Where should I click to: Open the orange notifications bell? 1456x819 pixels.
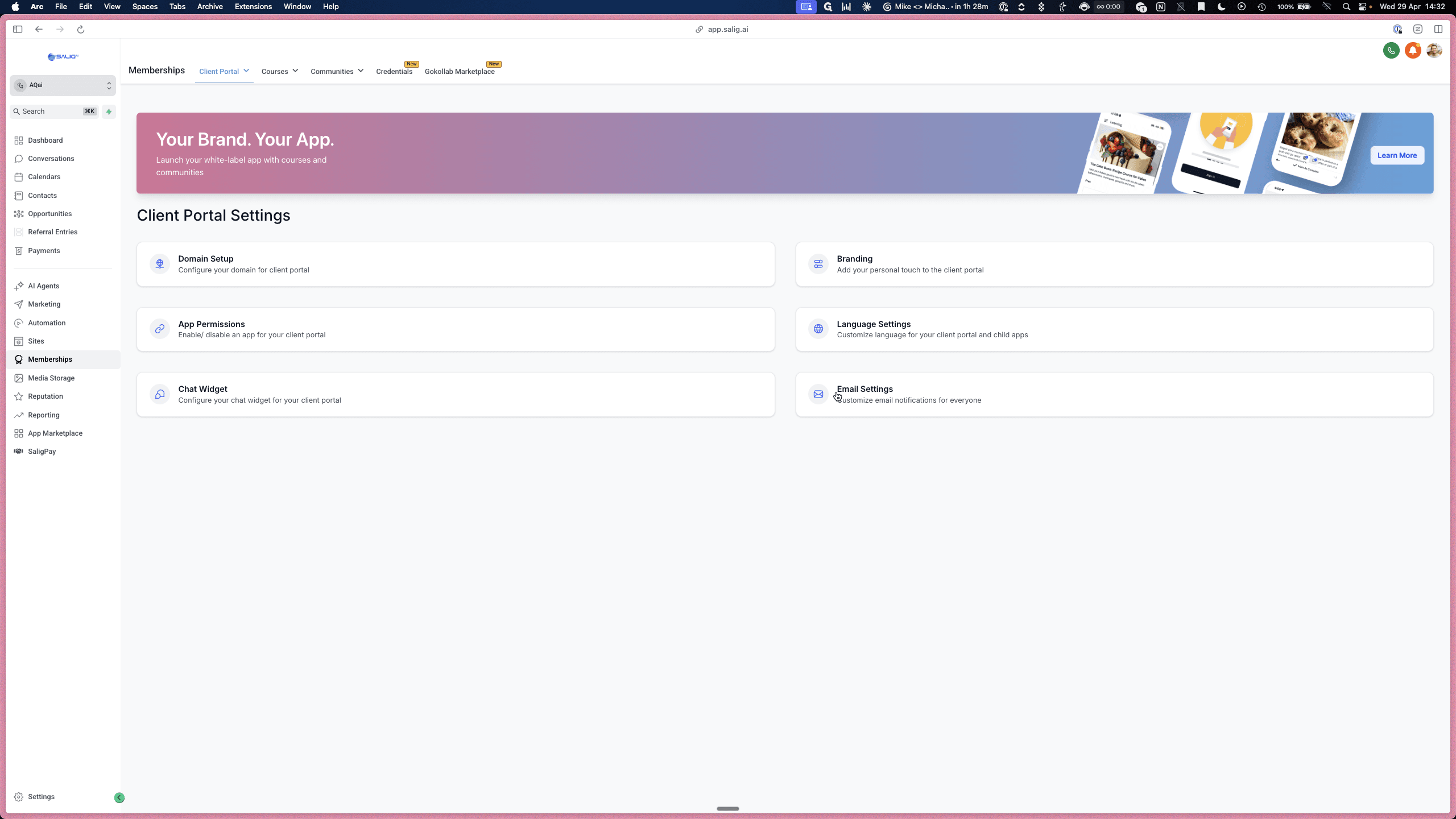click(x=1413, y=51)
